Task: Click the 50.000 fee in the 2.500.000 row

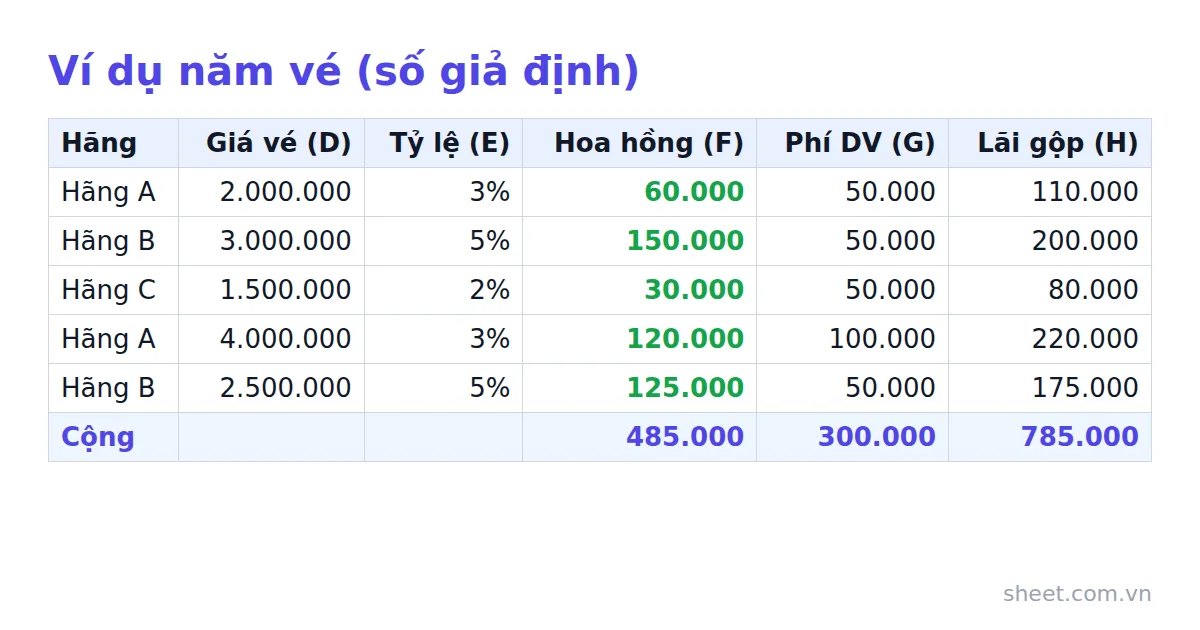Action: [x=853, y=388]
